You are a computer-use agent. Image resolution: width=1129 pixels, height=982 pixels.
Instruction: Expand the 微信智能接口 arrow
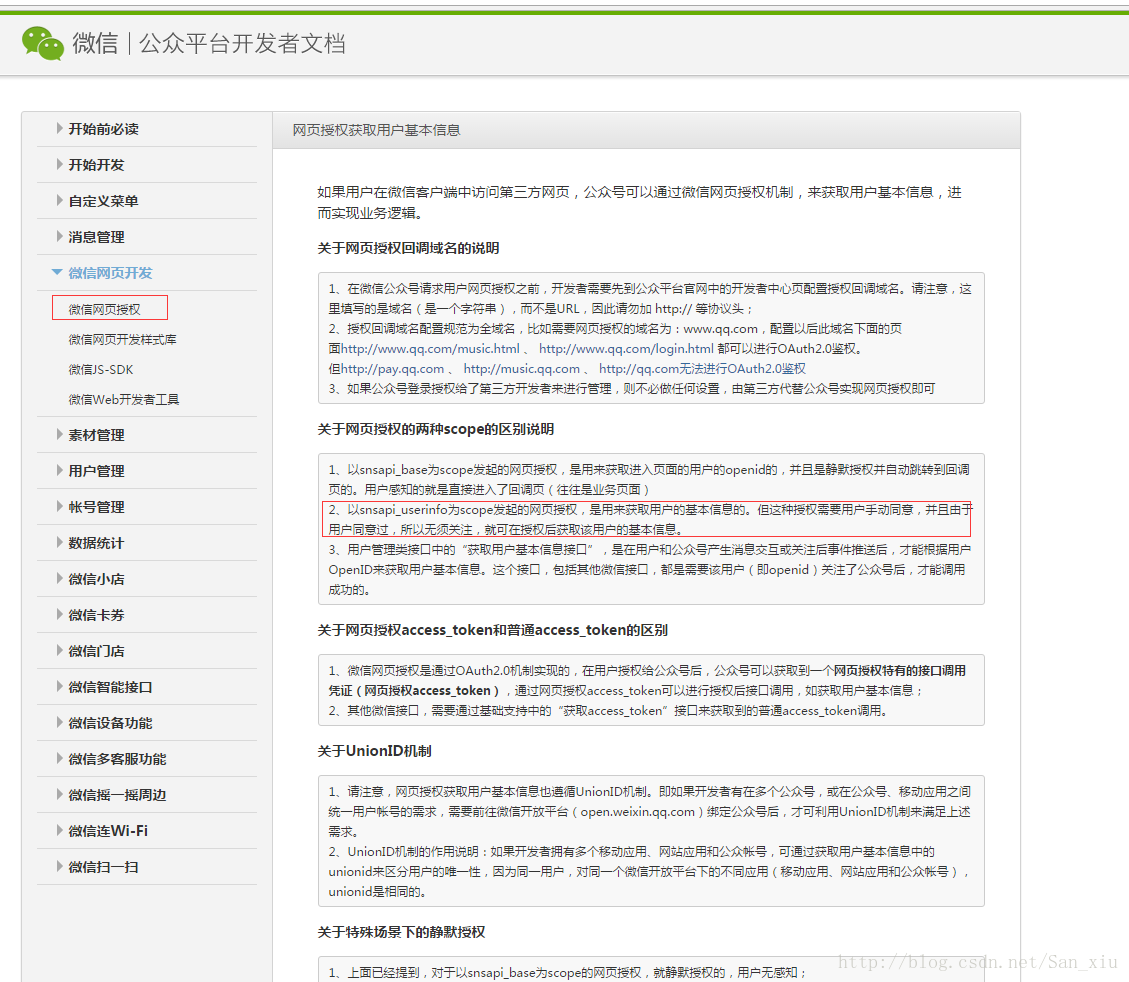(59, 686)
